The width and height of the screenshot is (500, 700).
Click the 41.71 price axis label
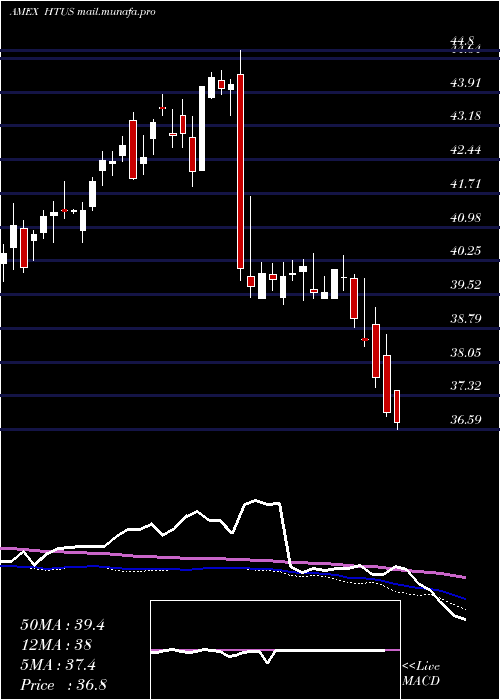pos(466,183)
